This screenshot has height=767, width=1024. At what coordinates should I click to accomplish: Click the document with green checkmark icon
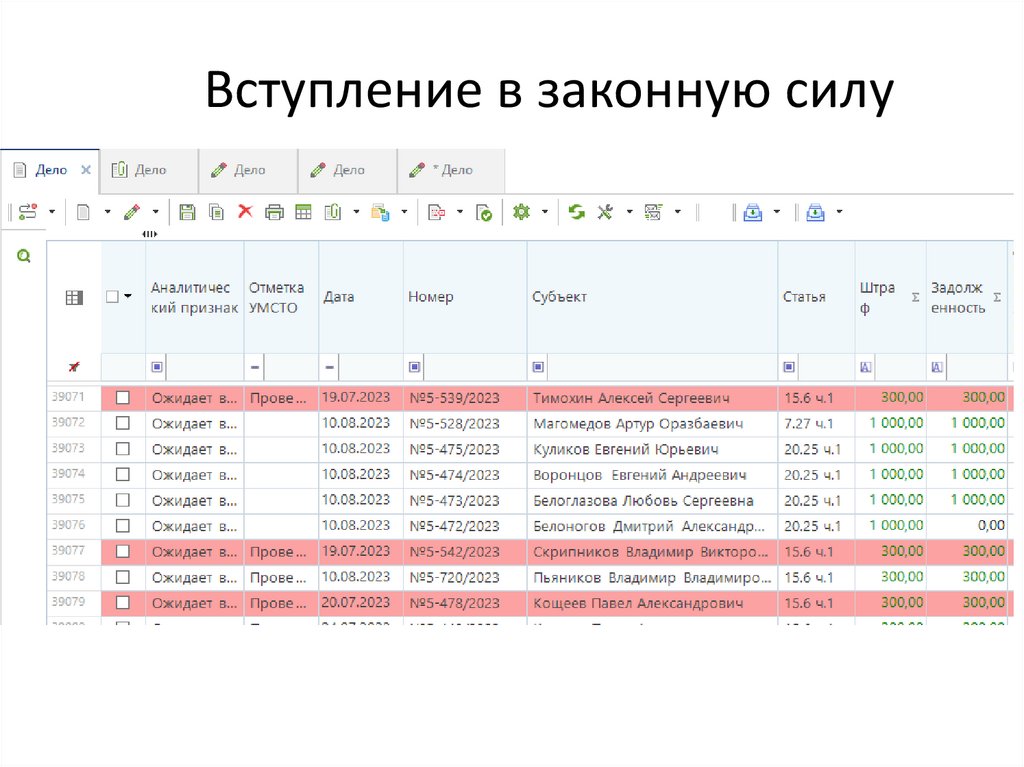click(x=484, y=212)
